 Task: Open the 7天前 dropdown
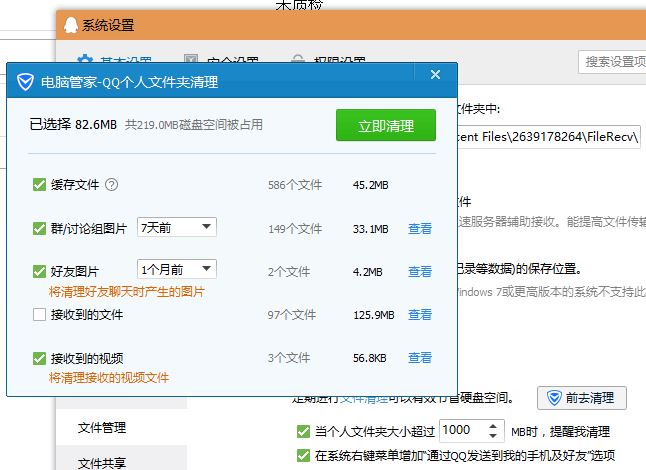[177, 227]
